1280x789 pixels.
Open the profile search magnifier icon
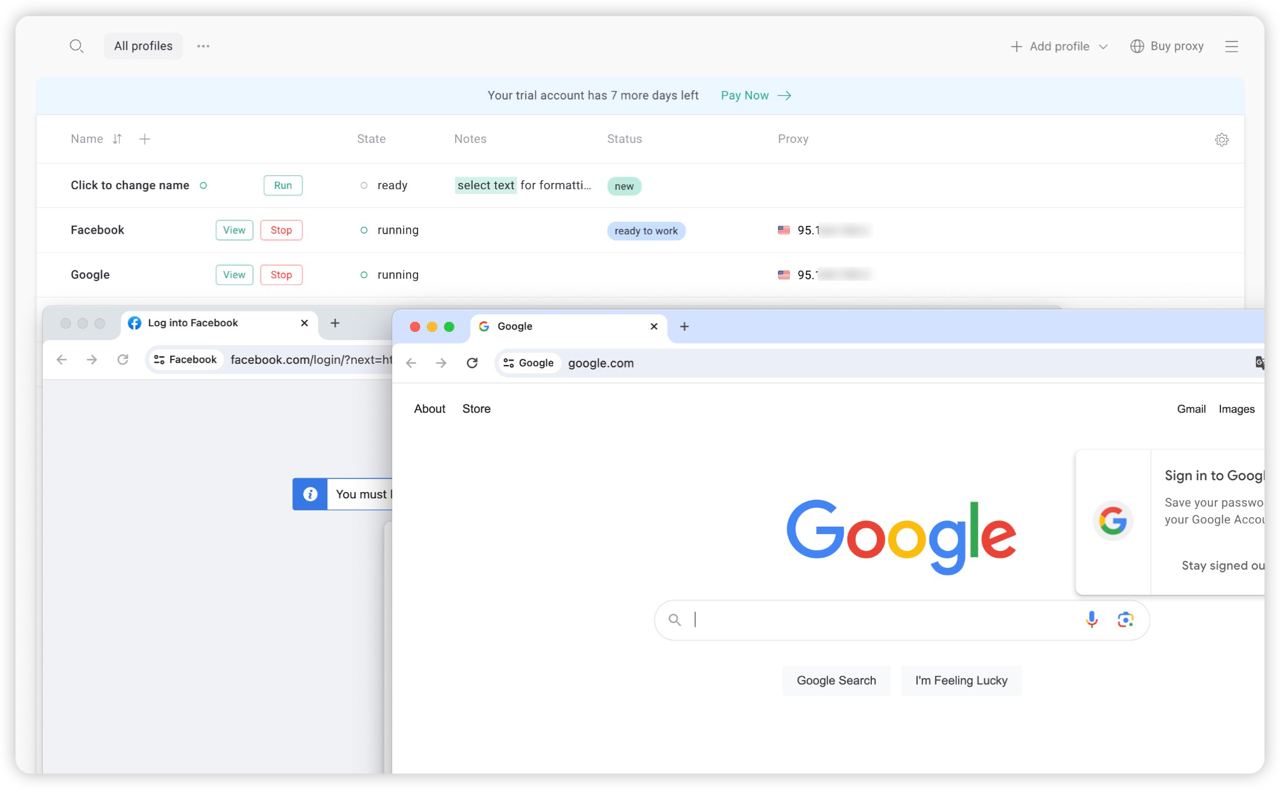76,46
